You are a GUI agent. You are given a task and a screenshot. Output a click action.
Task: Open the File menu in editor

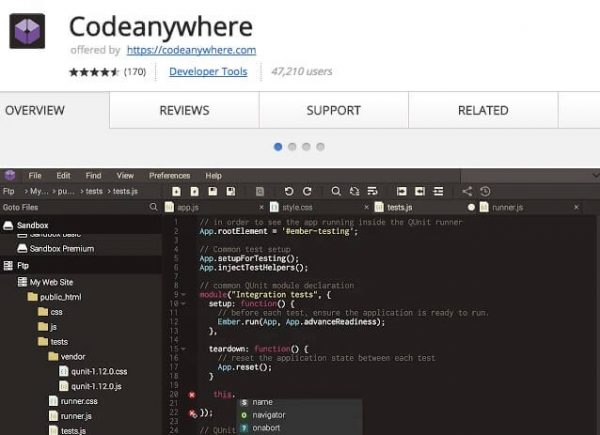coord(35,176)
